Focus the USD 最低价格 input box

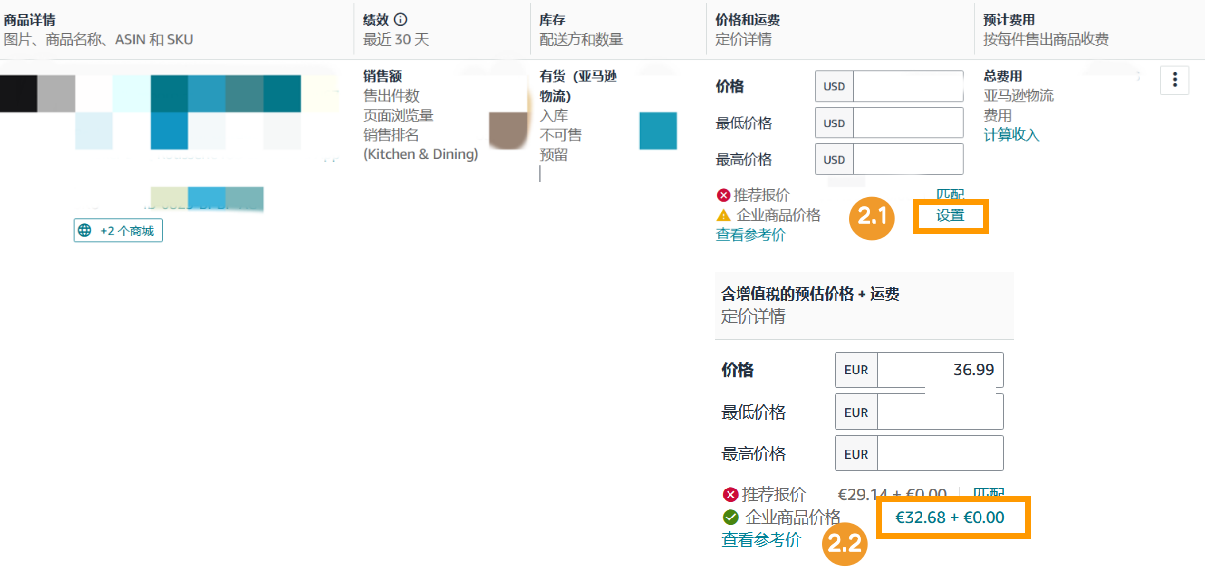click(x=907, y=123)
